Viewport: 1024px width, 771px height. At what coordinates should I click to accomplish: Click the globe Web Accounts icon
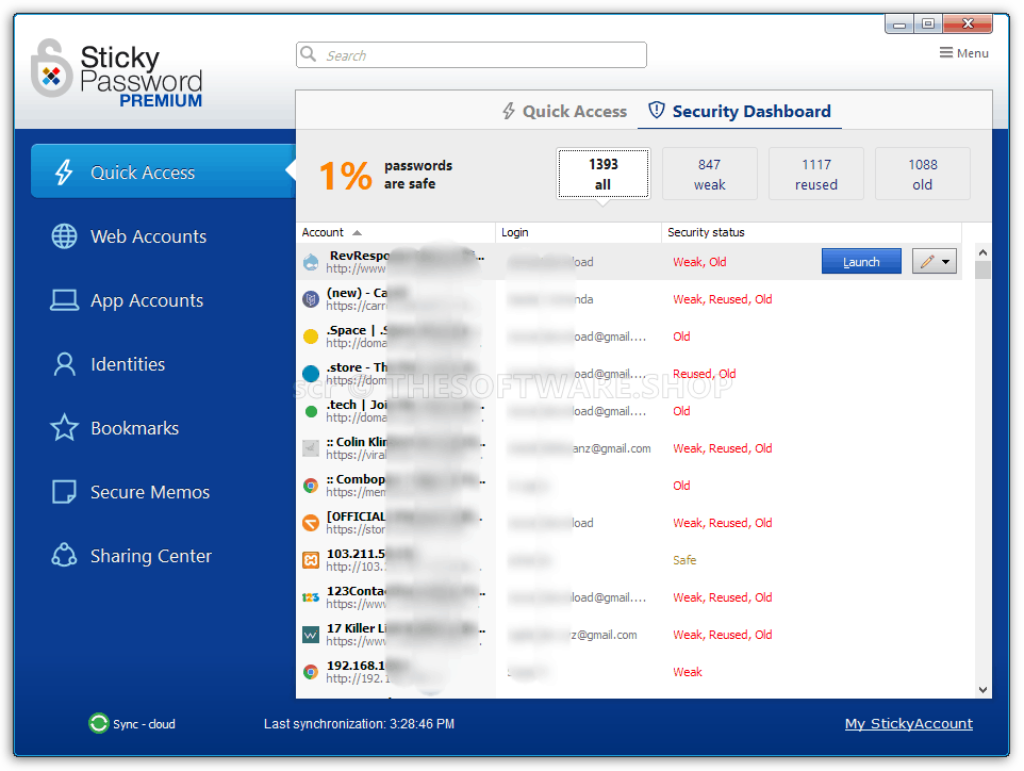[64, 236]
